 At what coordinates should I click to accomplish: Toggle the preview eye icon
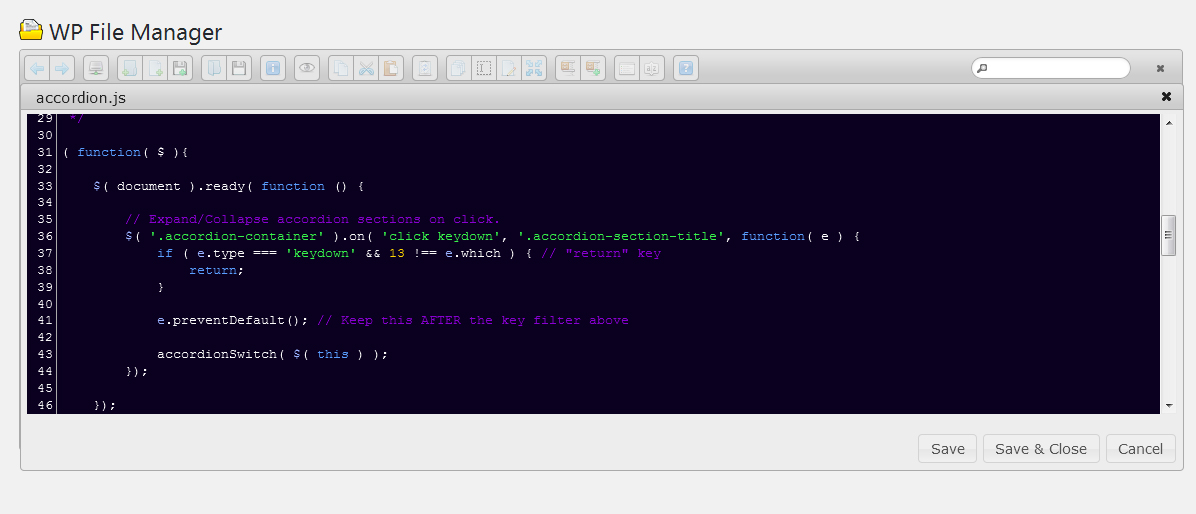pos(307,68)
